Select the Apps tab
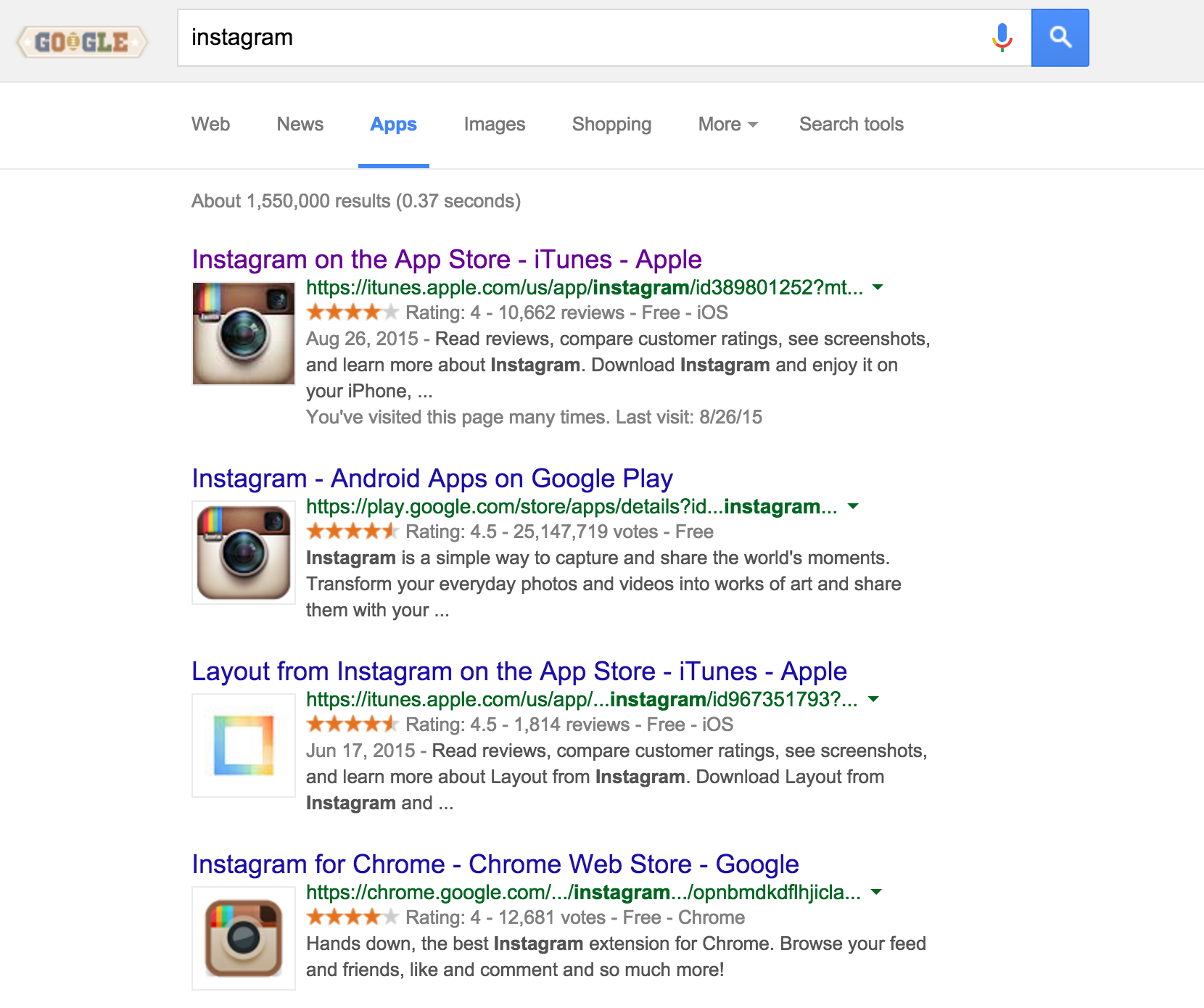Image resolution: width=1204 pixels, height=1008 pixels. pos(394,125)
